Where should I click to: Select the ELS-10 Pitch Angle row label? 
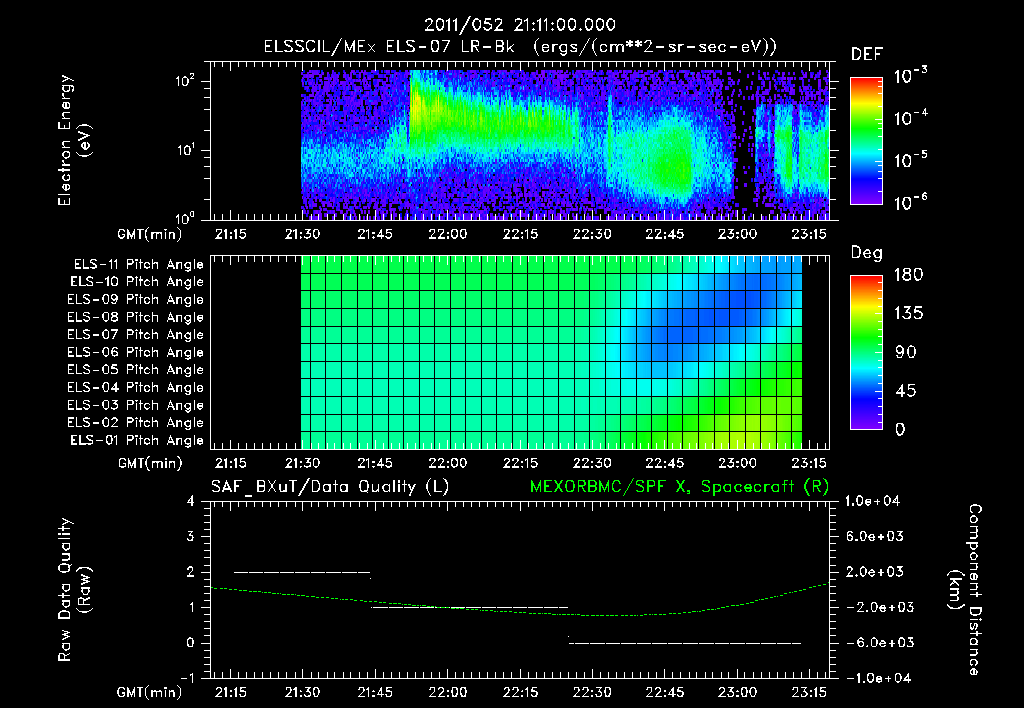tap(137, 282)
